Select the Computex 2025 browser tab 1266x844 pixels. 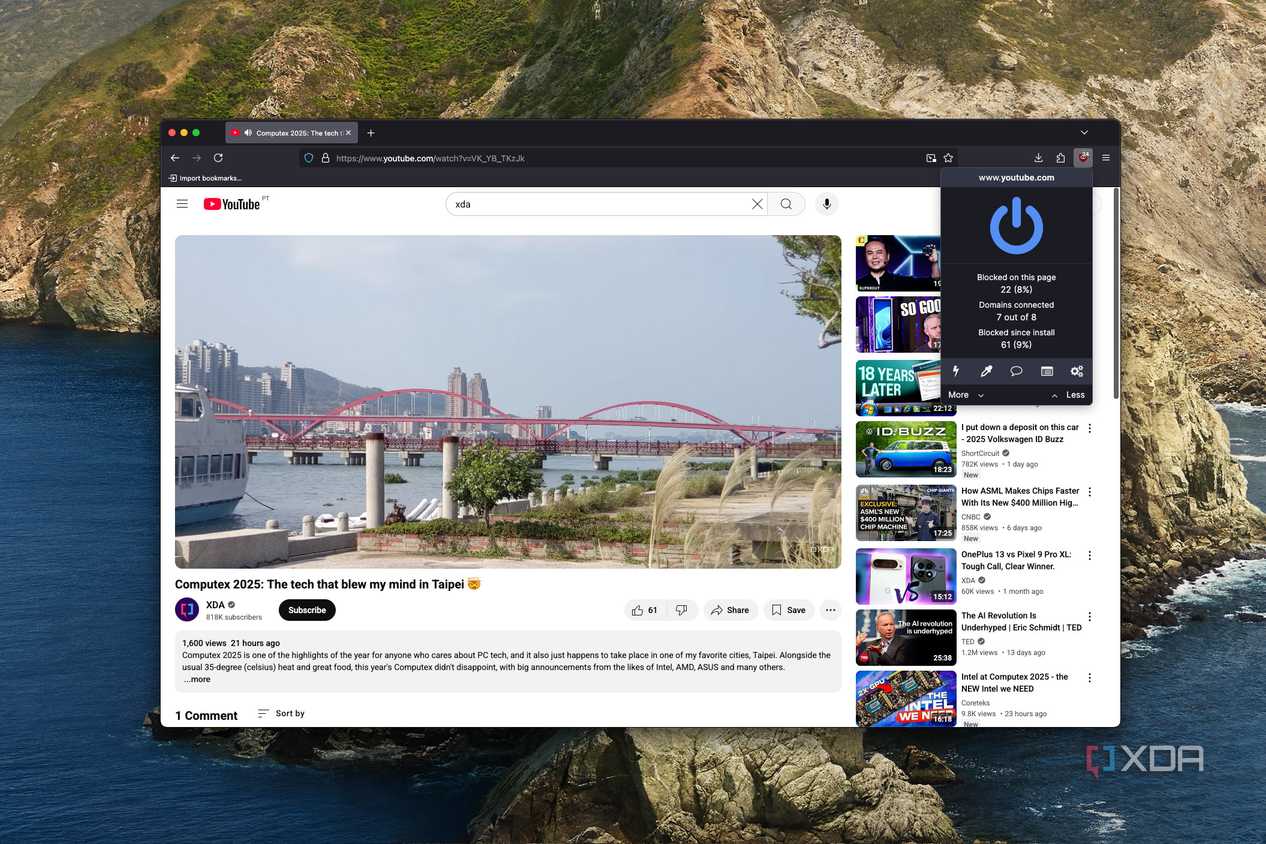pyautogui.click(x=291, y=133)
